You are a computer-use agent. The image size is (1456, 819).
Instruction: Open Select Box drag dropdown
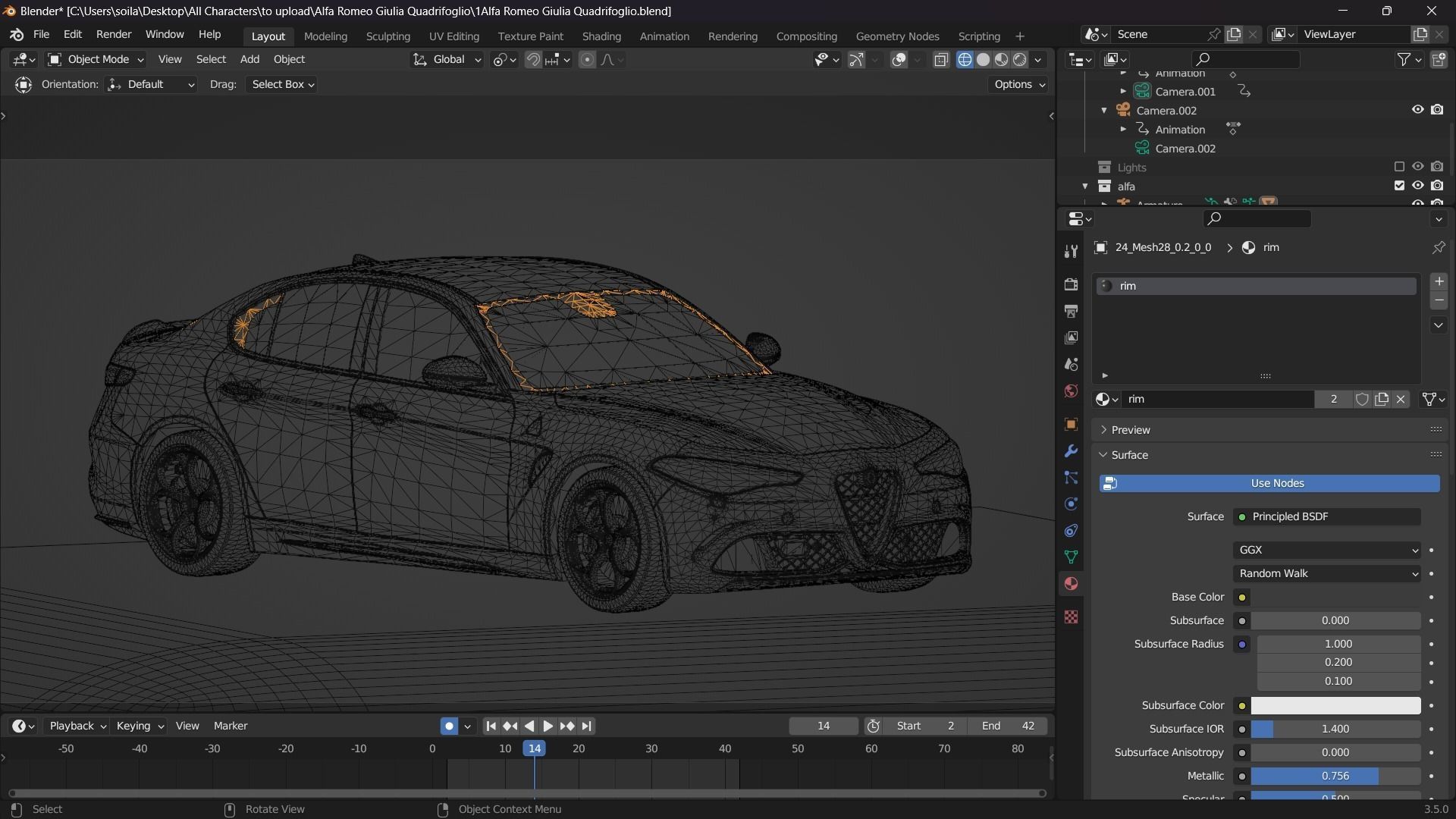[x=282, y=84]
